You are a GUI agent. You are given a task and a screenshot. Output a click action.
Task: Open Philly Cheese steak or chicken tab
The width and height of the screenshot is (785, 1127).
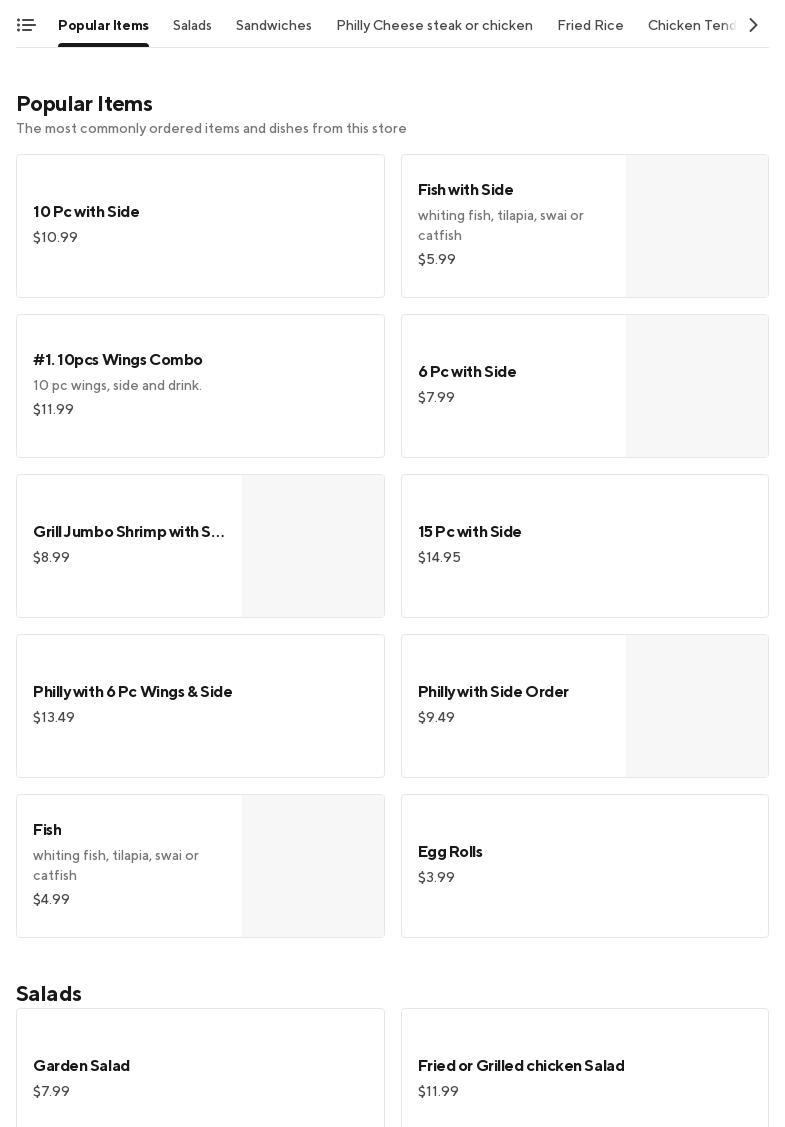434,25
